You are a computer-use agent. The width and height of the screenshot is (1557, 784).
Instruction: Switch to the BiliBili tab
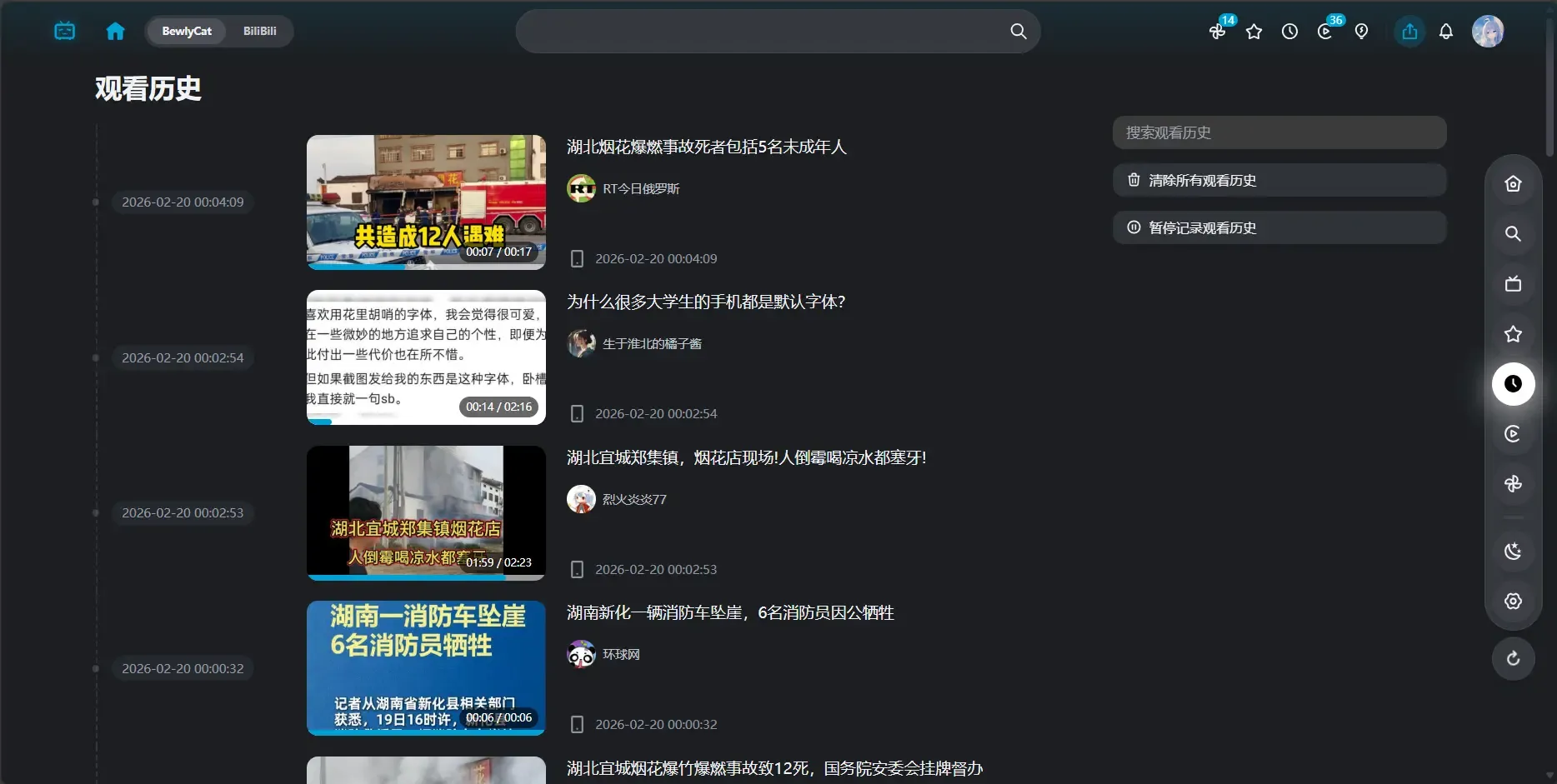[x=259, y=31]
